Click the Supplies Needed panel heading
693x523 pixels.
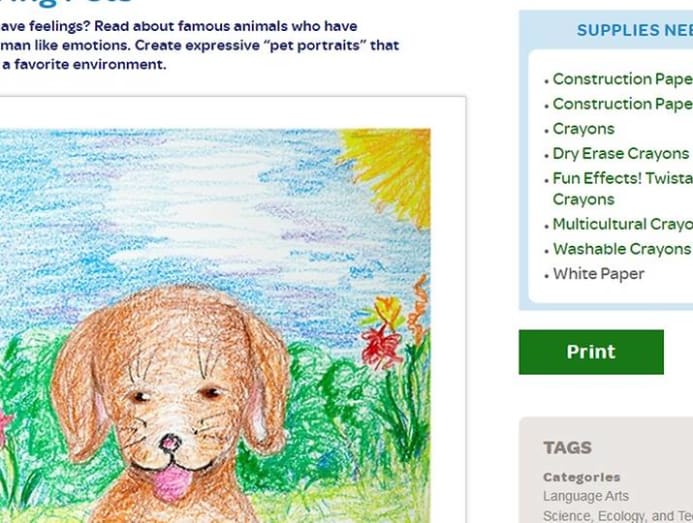click(x=635, y=31)
